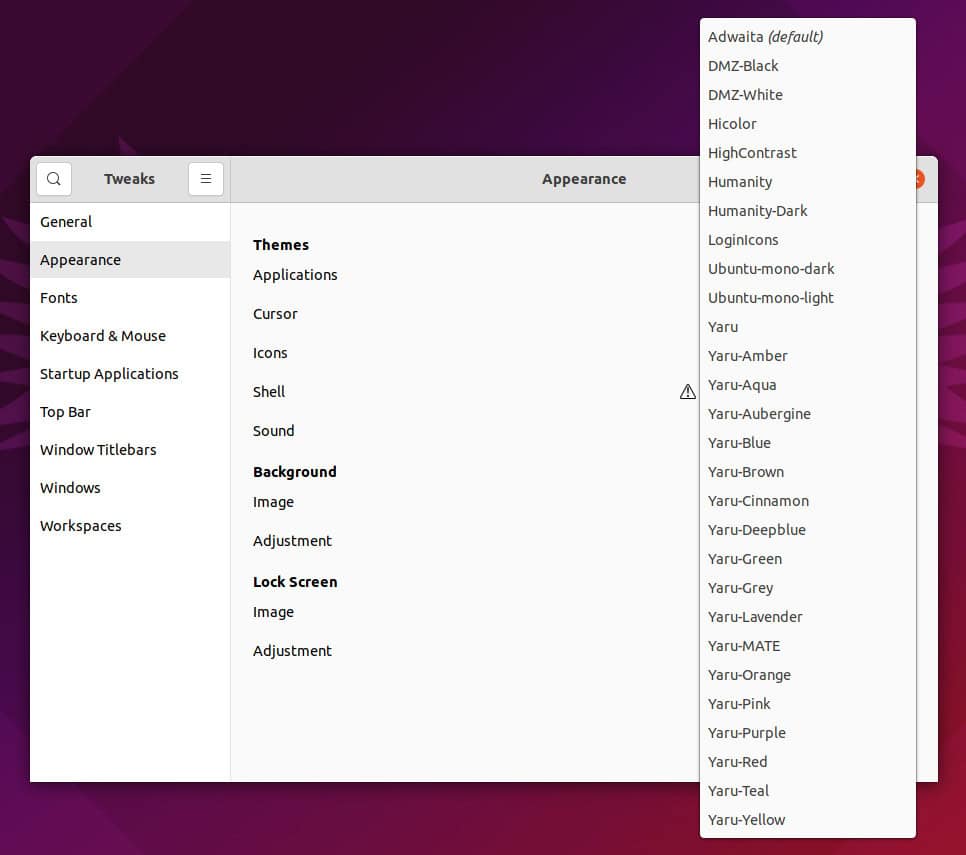Viewport: 966px width, 855px height.
Task: Choose Yaru-Red in the list
Action: (808, 761)
